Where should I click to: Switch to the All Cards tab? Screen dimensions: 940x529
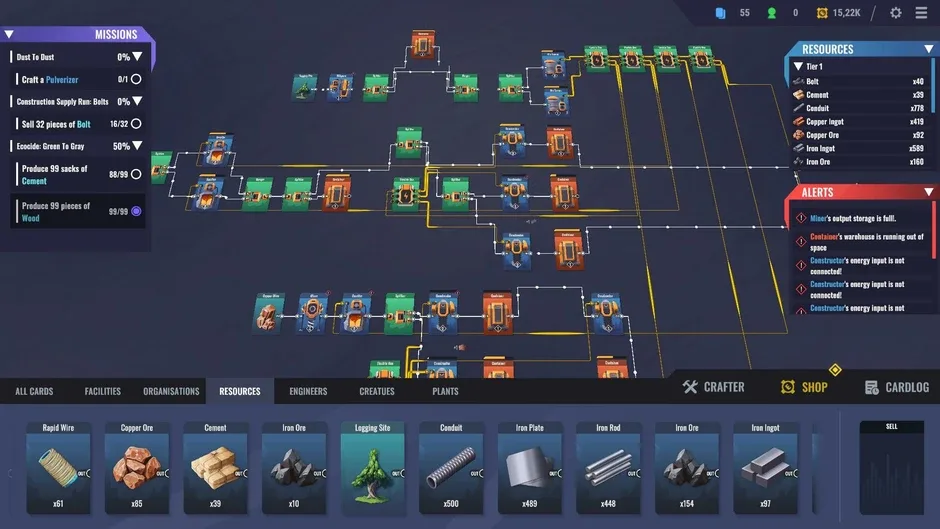(x=34, y=391)
